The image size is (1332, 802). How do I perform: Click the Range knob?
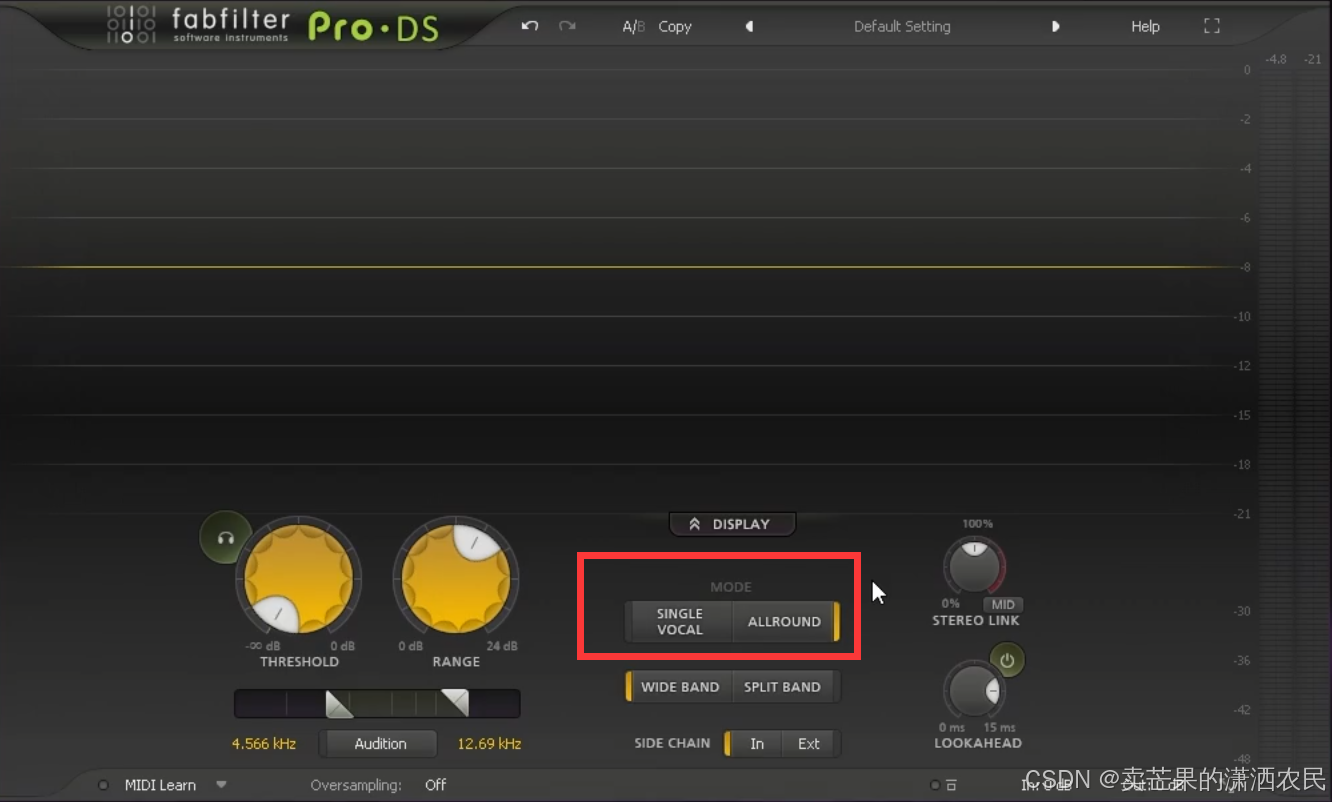tap(456, 579)
